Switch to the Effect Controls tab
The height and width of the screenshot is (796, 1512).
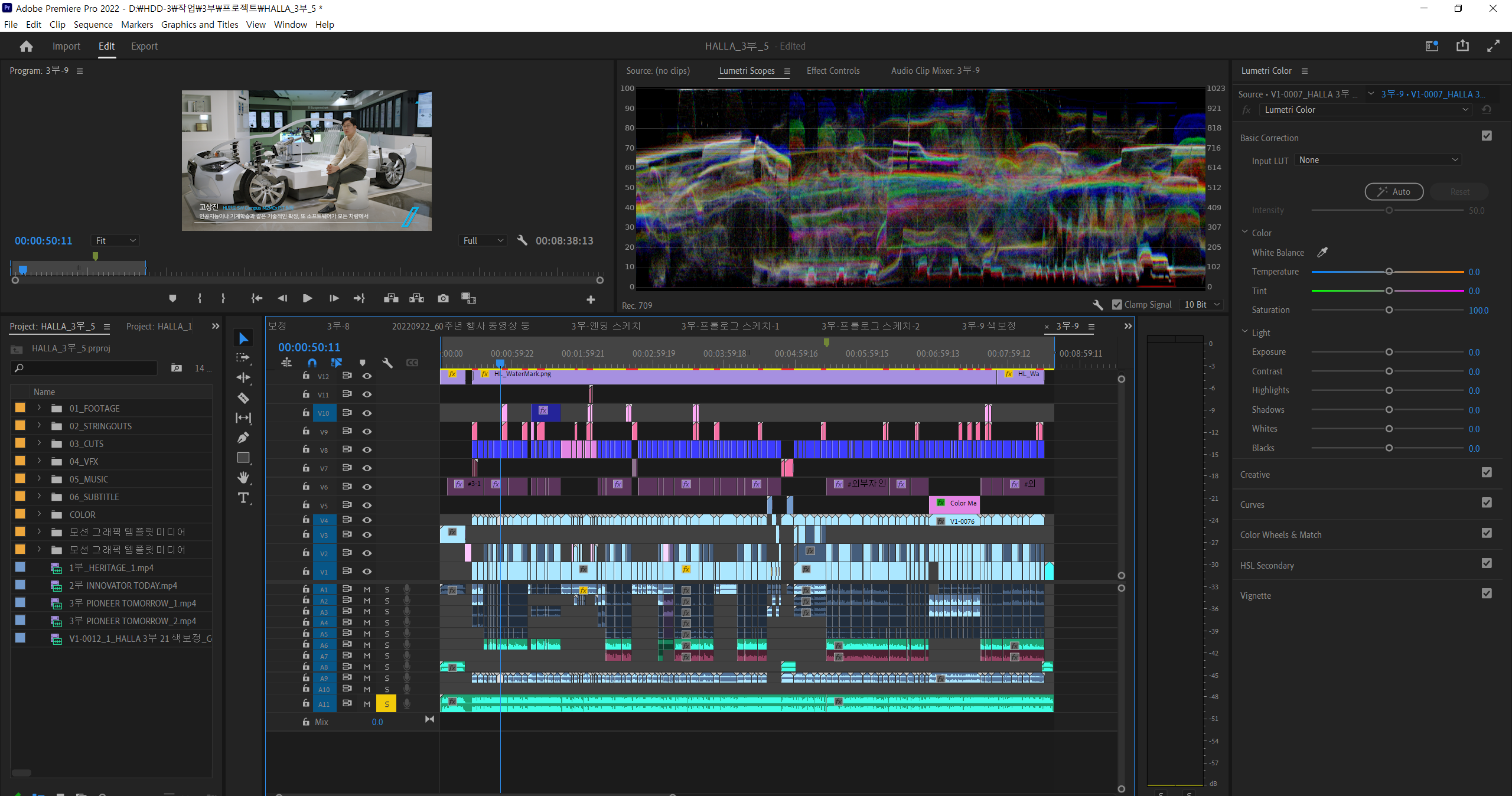[833, 70]
